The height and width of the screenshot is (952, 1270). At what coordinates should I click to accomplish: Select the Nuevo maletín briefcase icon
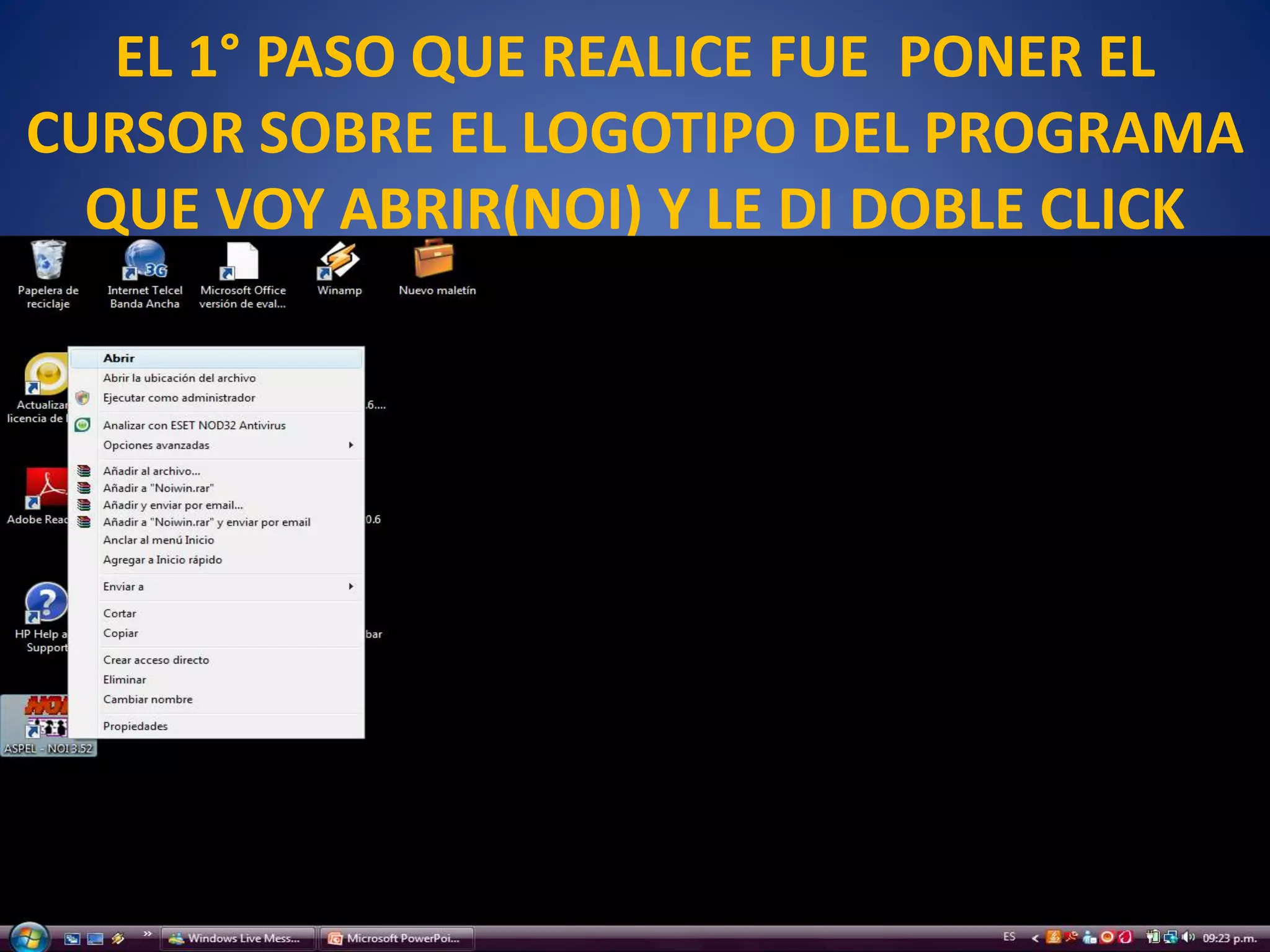(434, 260)
